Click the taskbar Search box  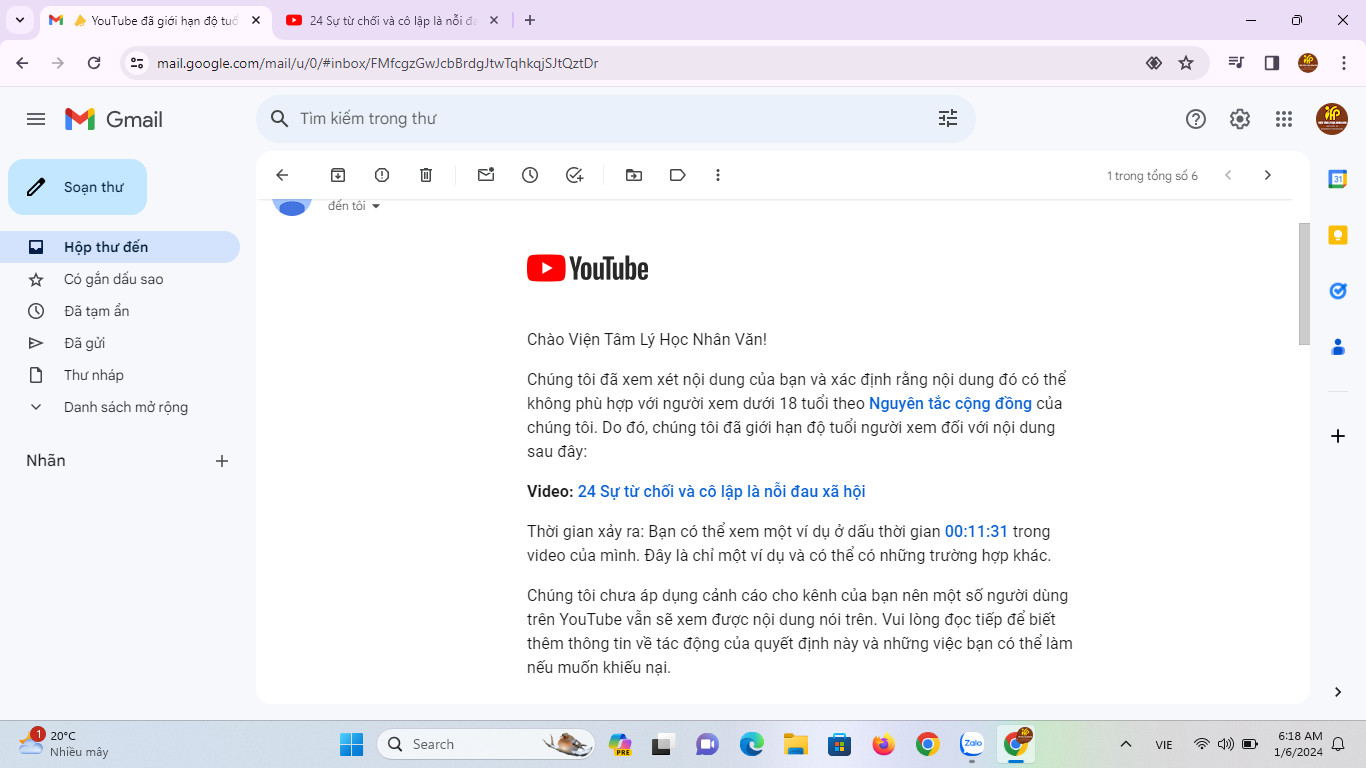pyautogui.click(x=486, y=744)
